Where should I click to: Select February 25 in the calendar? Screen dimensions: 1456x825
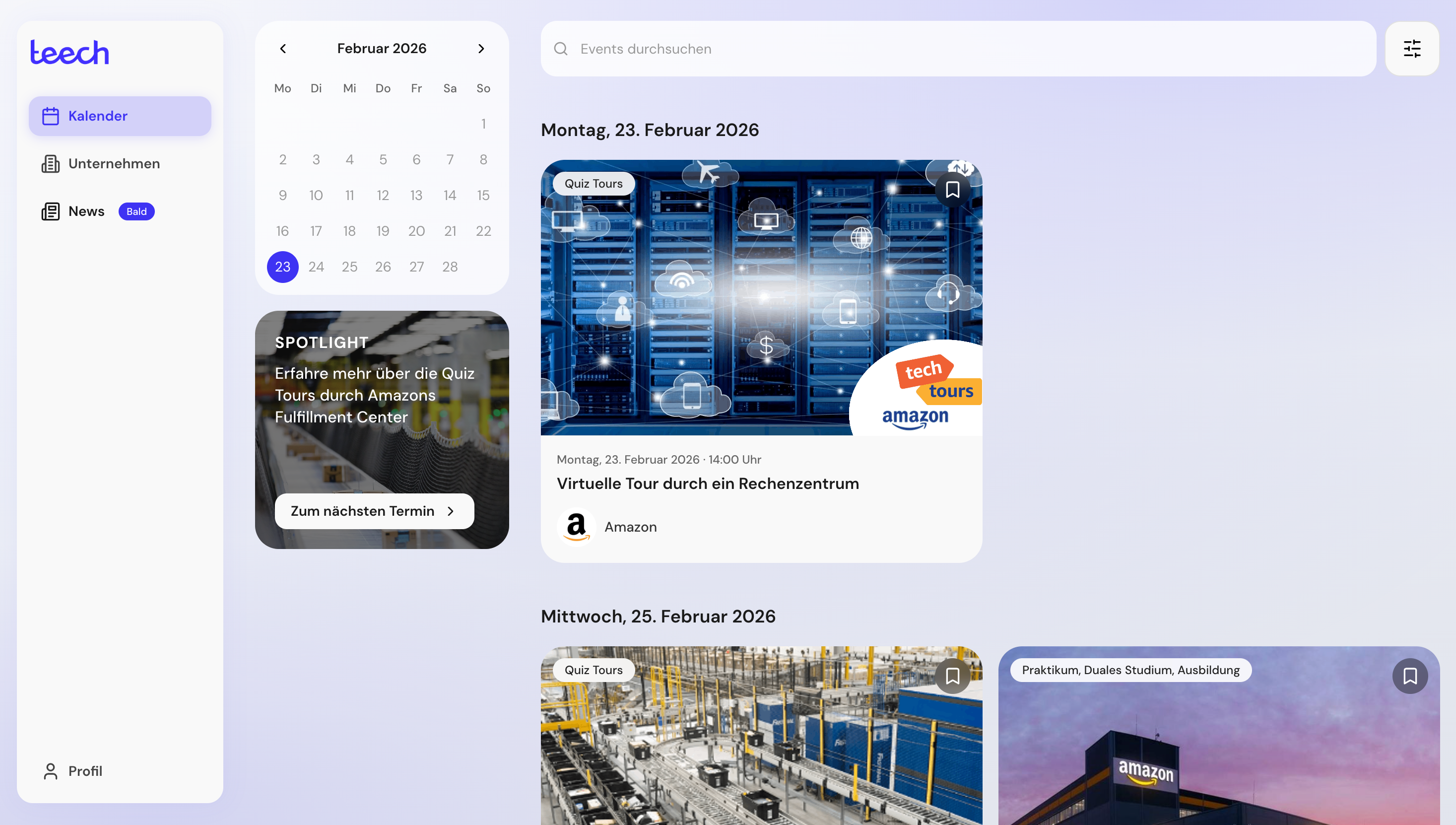(x=349, y=267)
